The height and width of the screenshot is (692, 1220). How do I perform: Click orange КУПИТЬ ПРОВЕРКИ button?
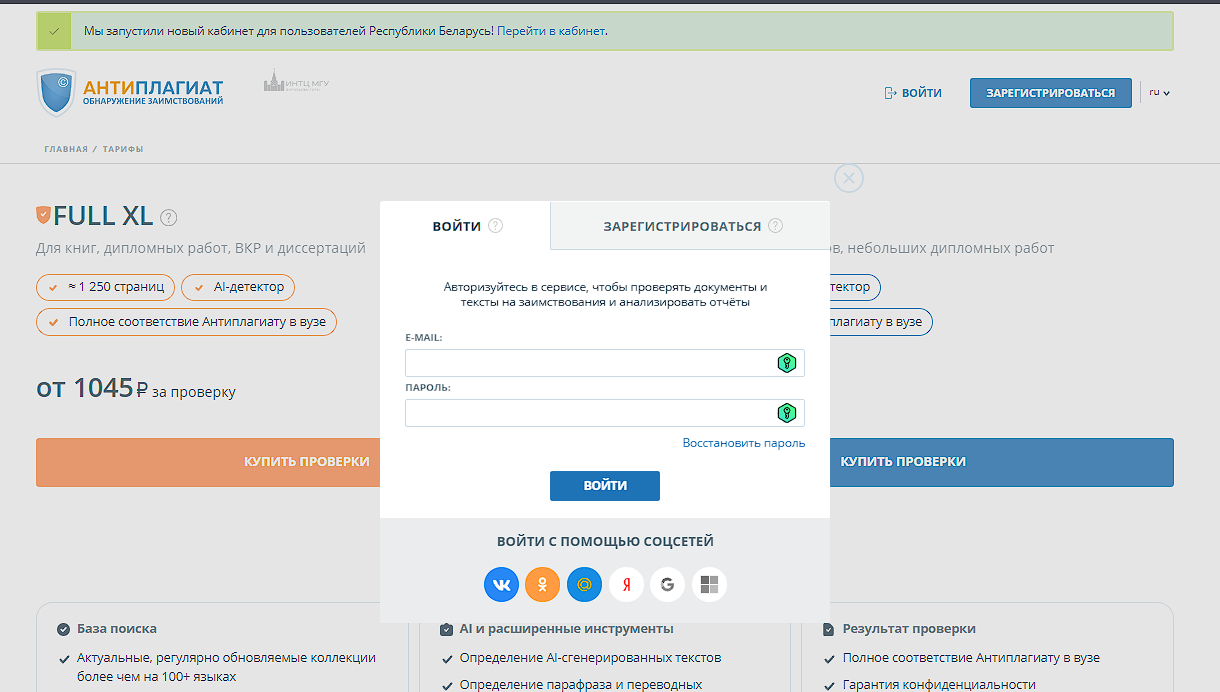[208, 462]
